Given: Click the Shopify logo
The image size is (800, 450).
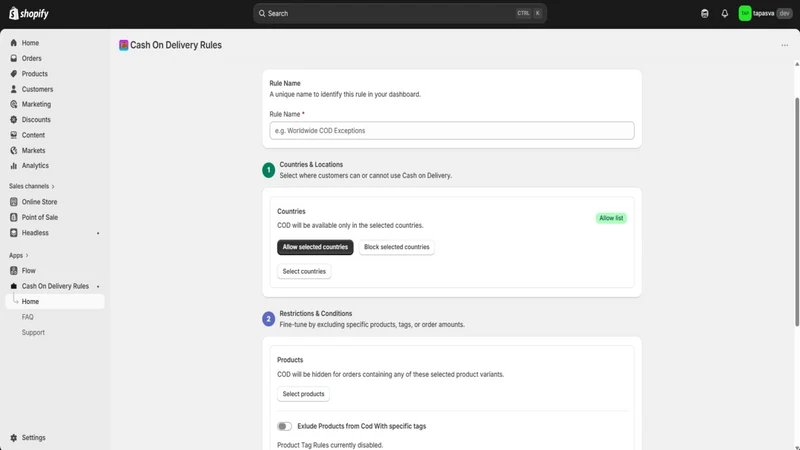Looking at the screenshot, I should [x=29, y=13].
